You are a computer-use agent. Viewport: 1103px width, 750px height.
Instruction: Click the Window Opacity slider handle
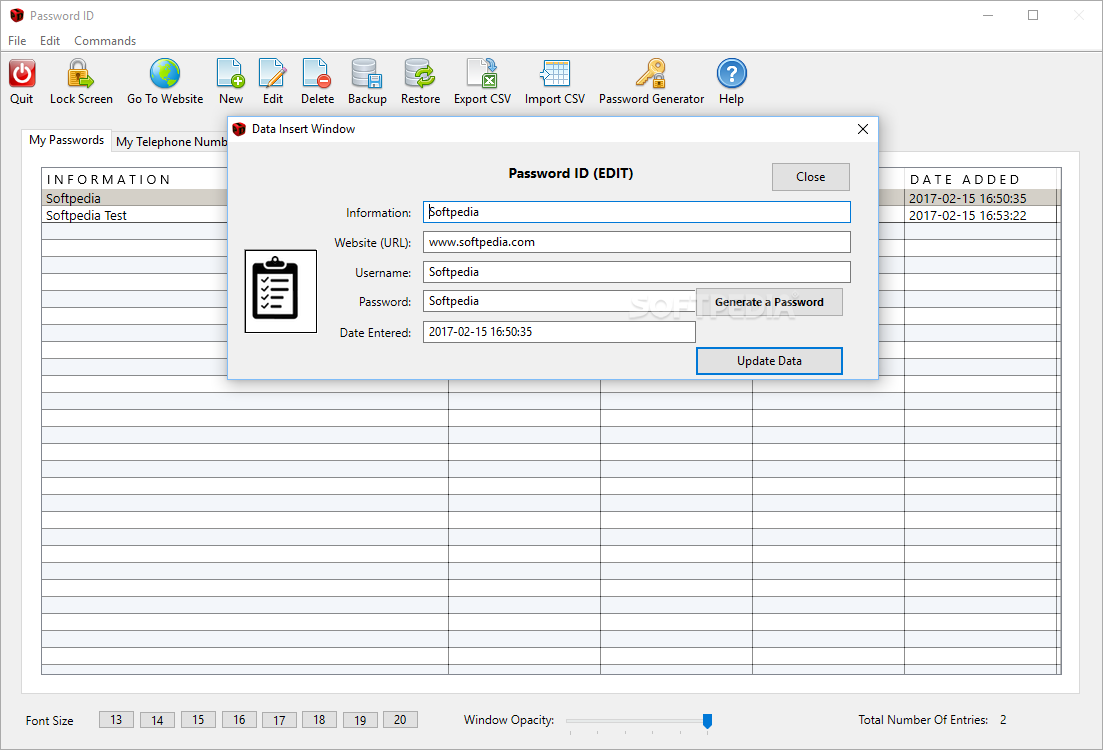[x=708, y=720]
